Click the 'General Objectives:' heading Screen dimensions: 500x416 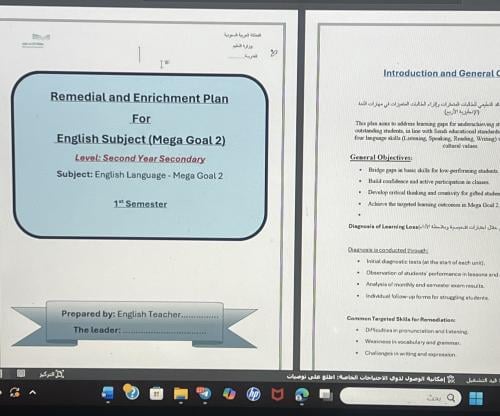click(381, 157)
